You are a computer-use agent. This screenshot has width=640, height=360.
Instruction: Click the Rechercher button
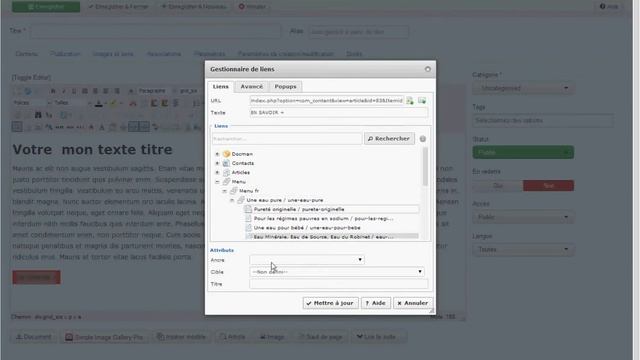point(389,139)
